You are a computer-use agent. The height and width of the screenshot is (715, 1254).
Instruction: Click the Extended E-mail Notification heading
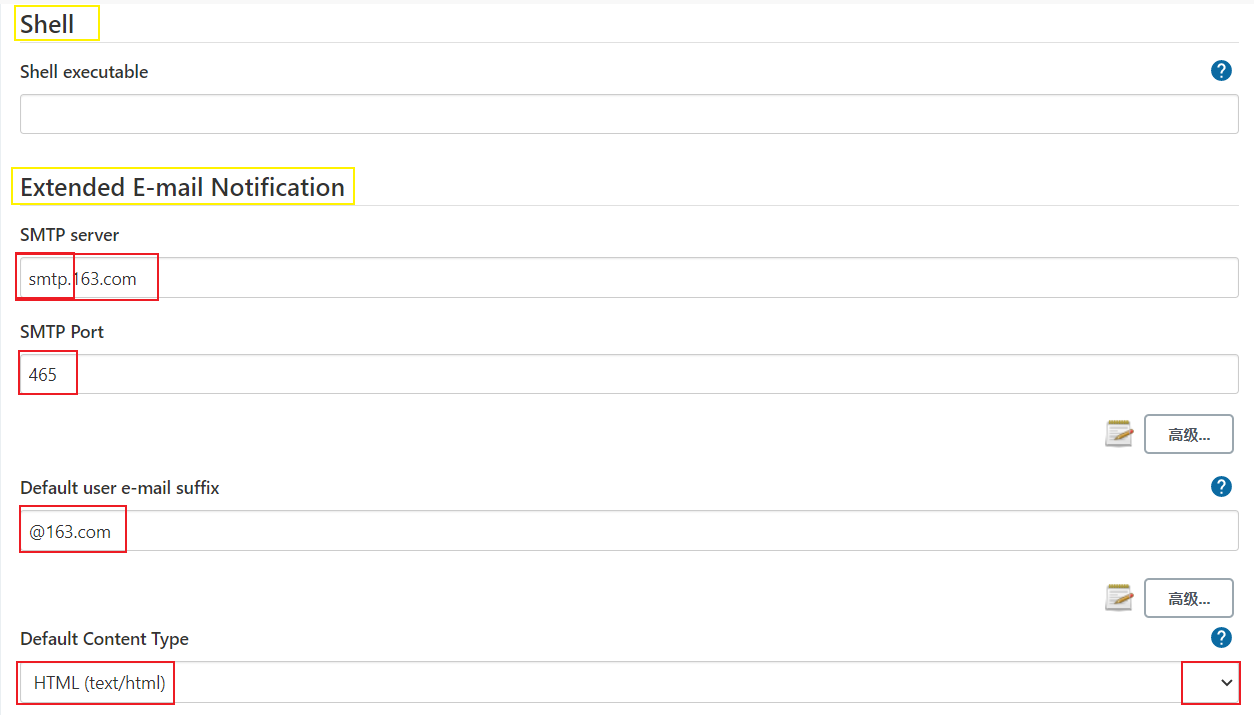tap(182, 187)
